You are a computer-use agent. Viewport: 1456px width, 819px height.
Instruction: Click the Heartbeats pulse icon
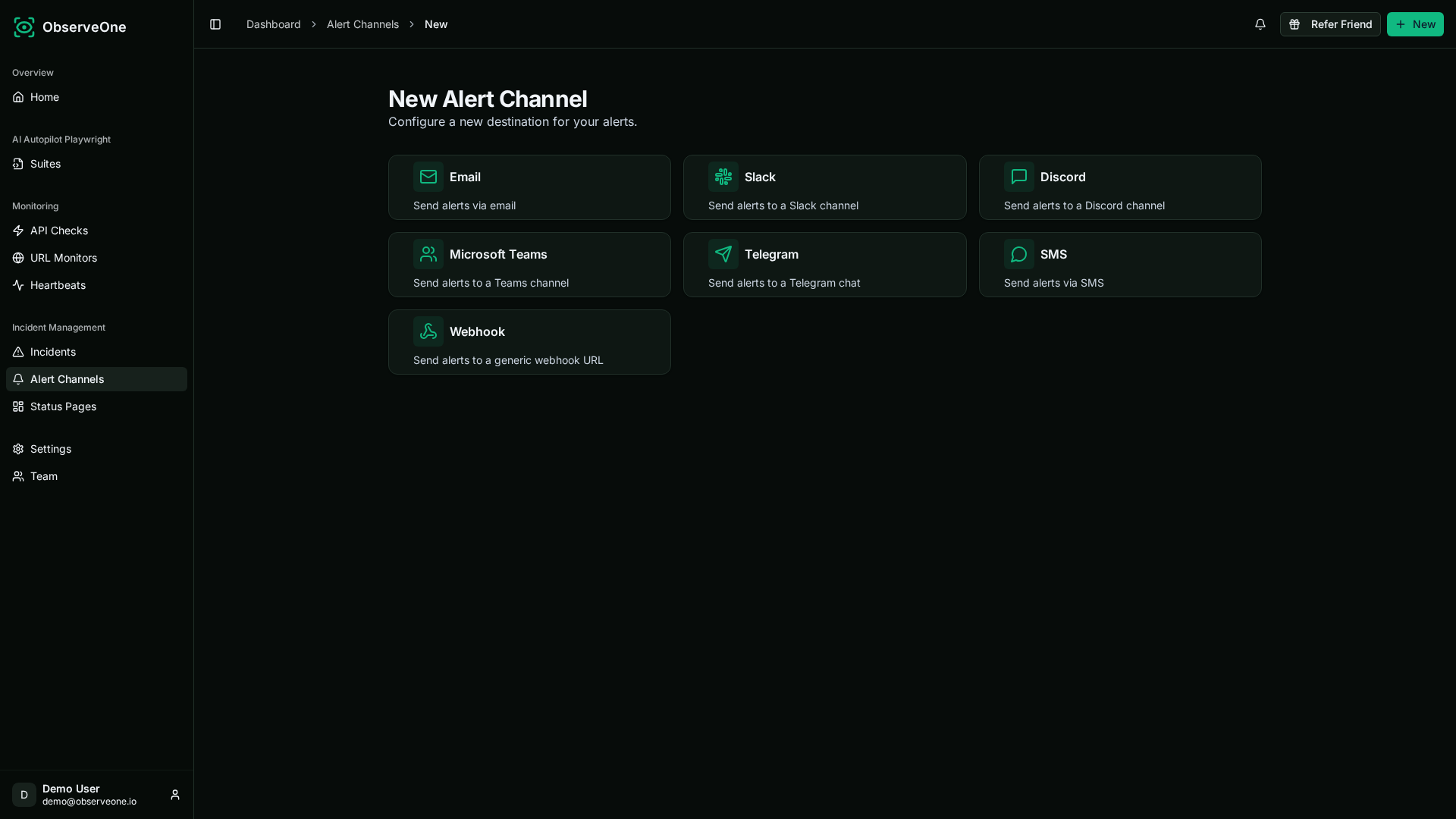click(18, 285)
